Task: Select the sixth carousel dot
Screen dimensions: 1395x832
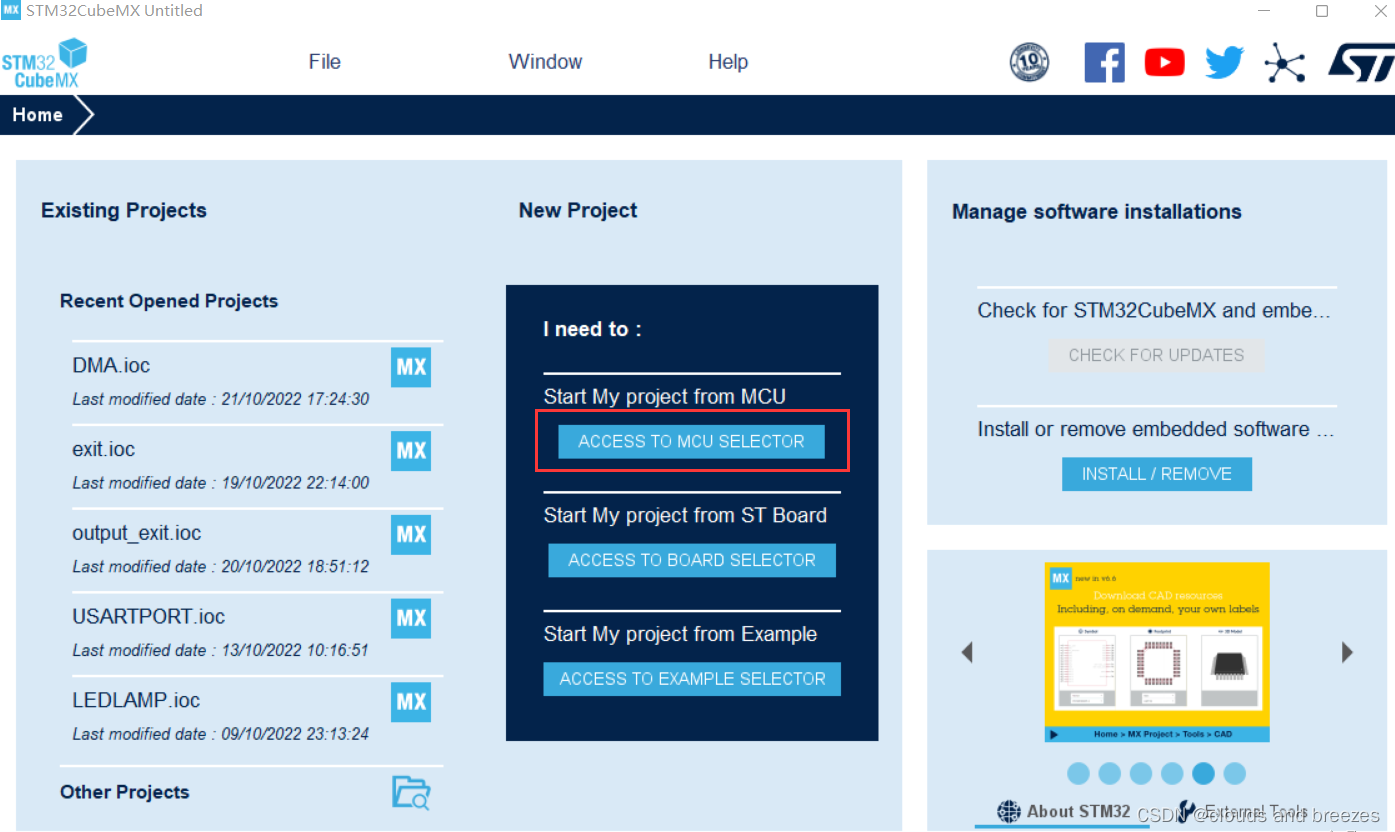Action: tap(1235, 773)
